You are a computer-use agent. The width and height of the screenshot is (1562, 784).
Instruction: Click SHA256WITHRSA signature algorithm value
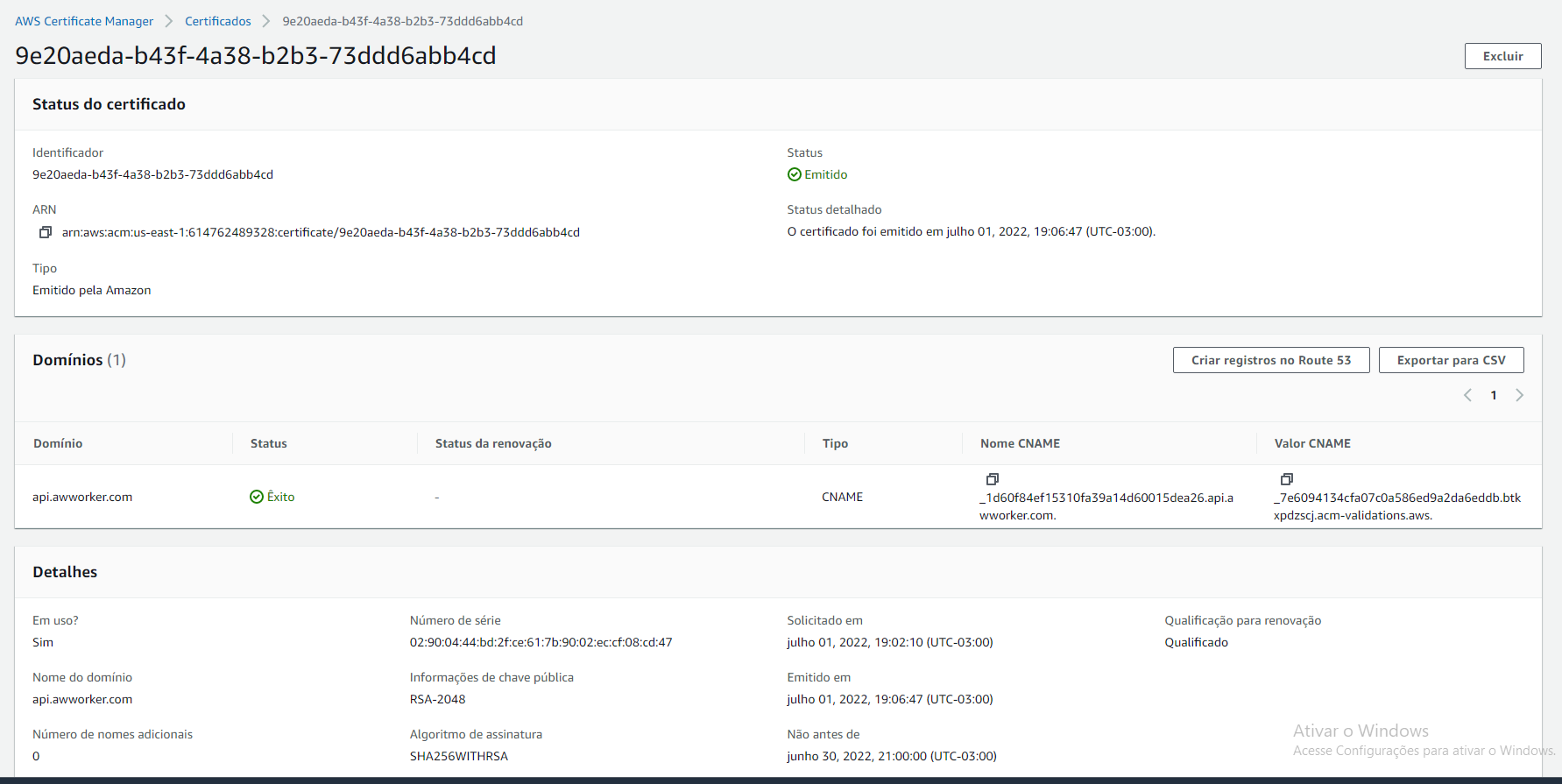click(x=458, y=756)
